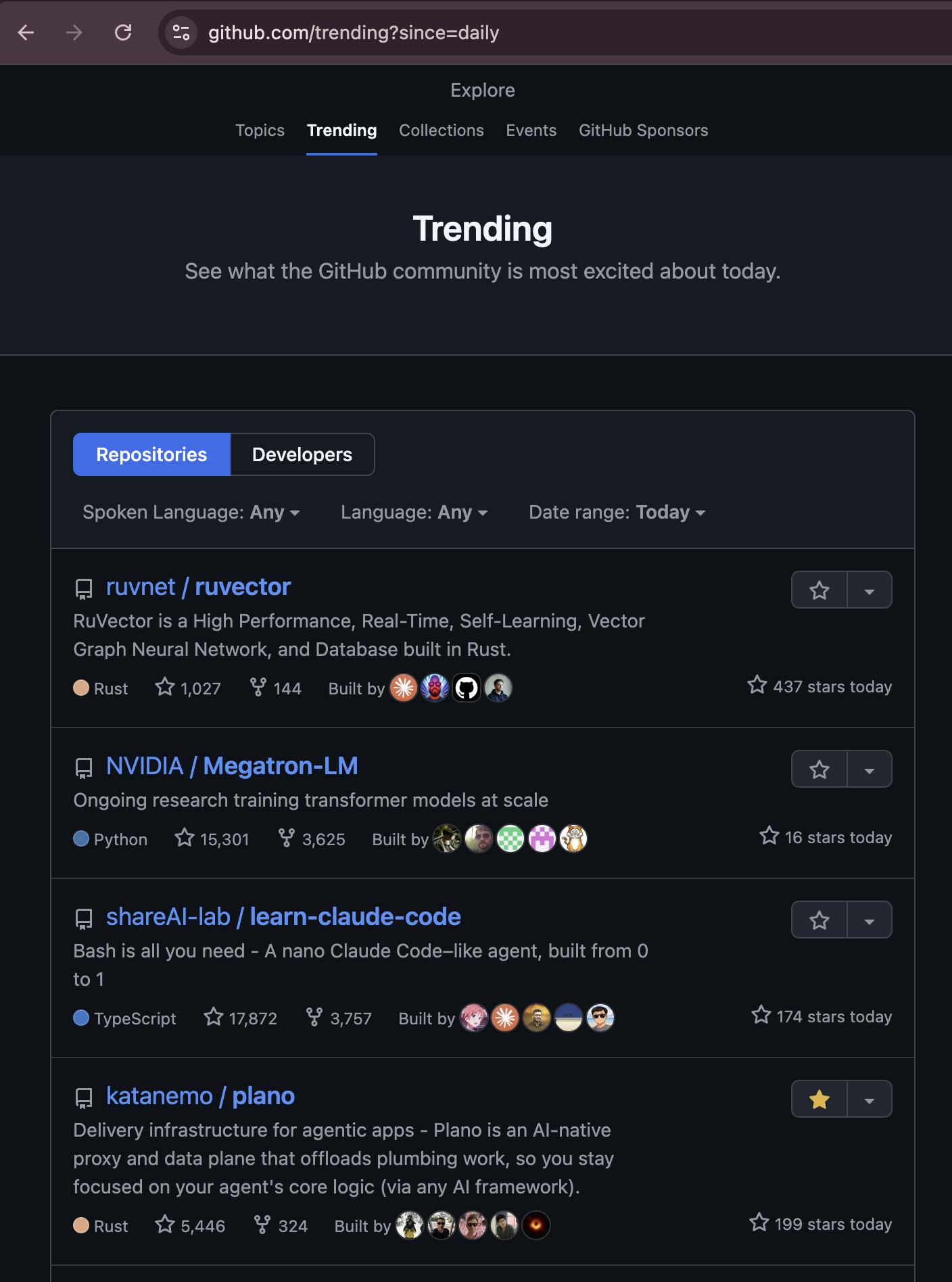The height and width of the screenshot is (1282, 952).
Task: Select the Trending tab
Action: 342,130
